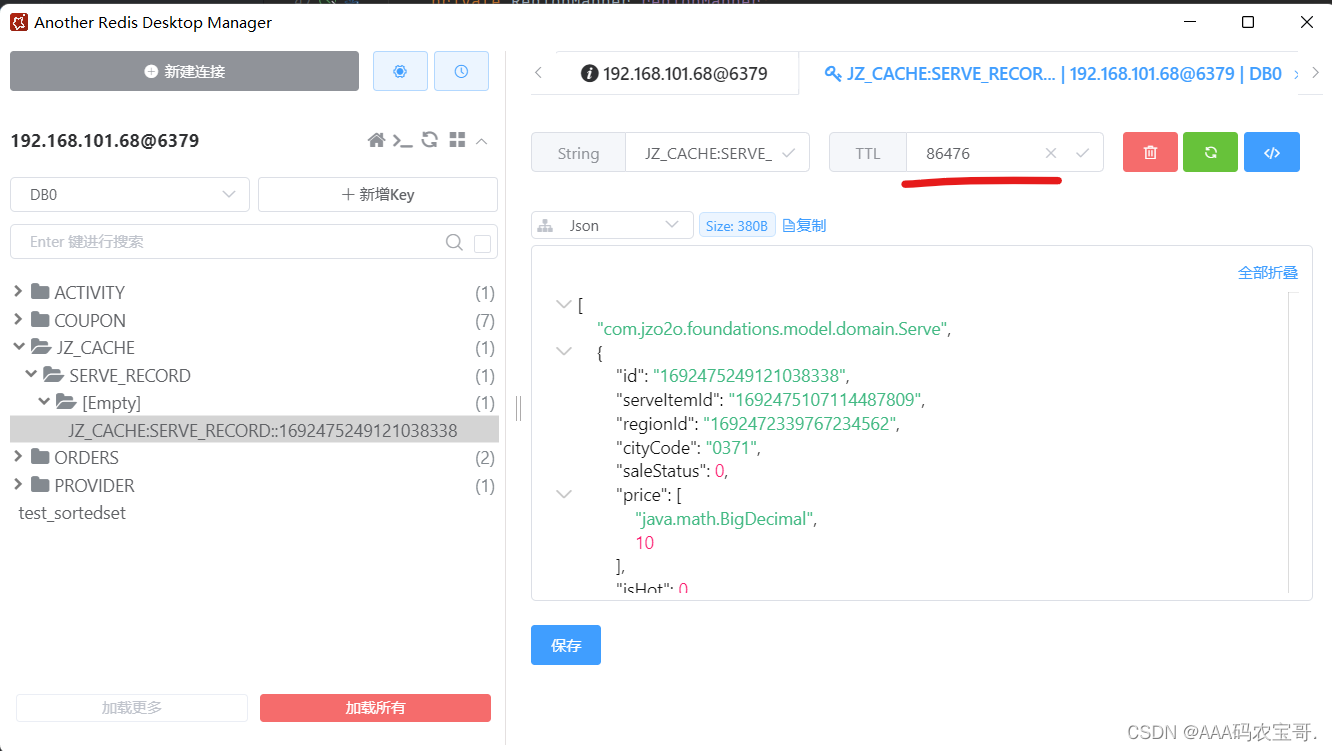
Task: Click the id value "1692475249121038338"
Action: (750, 376)
